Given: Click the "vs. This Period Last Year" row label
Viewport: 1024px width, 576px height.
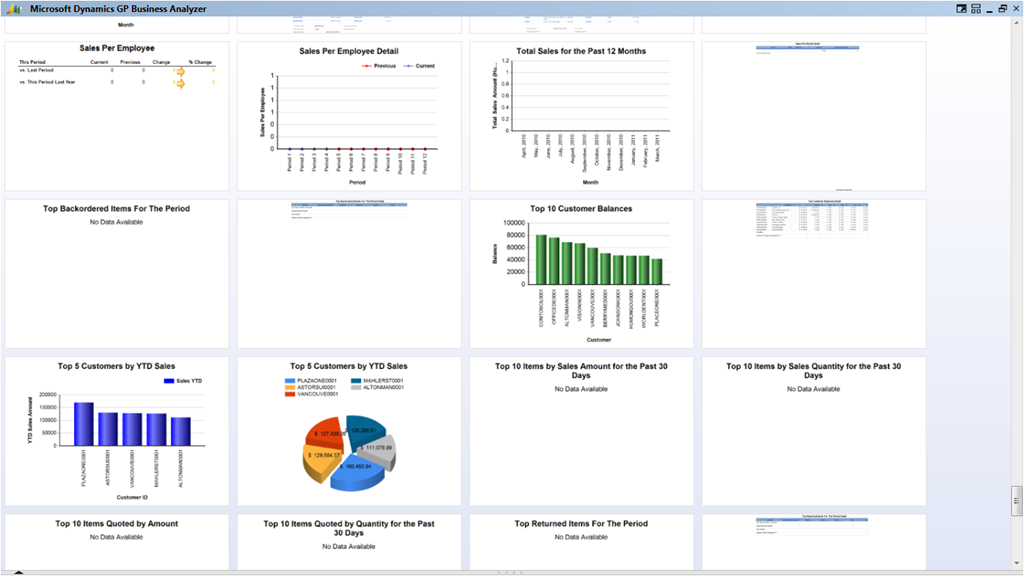Looking at the screenshot, I should pos(47,82).
